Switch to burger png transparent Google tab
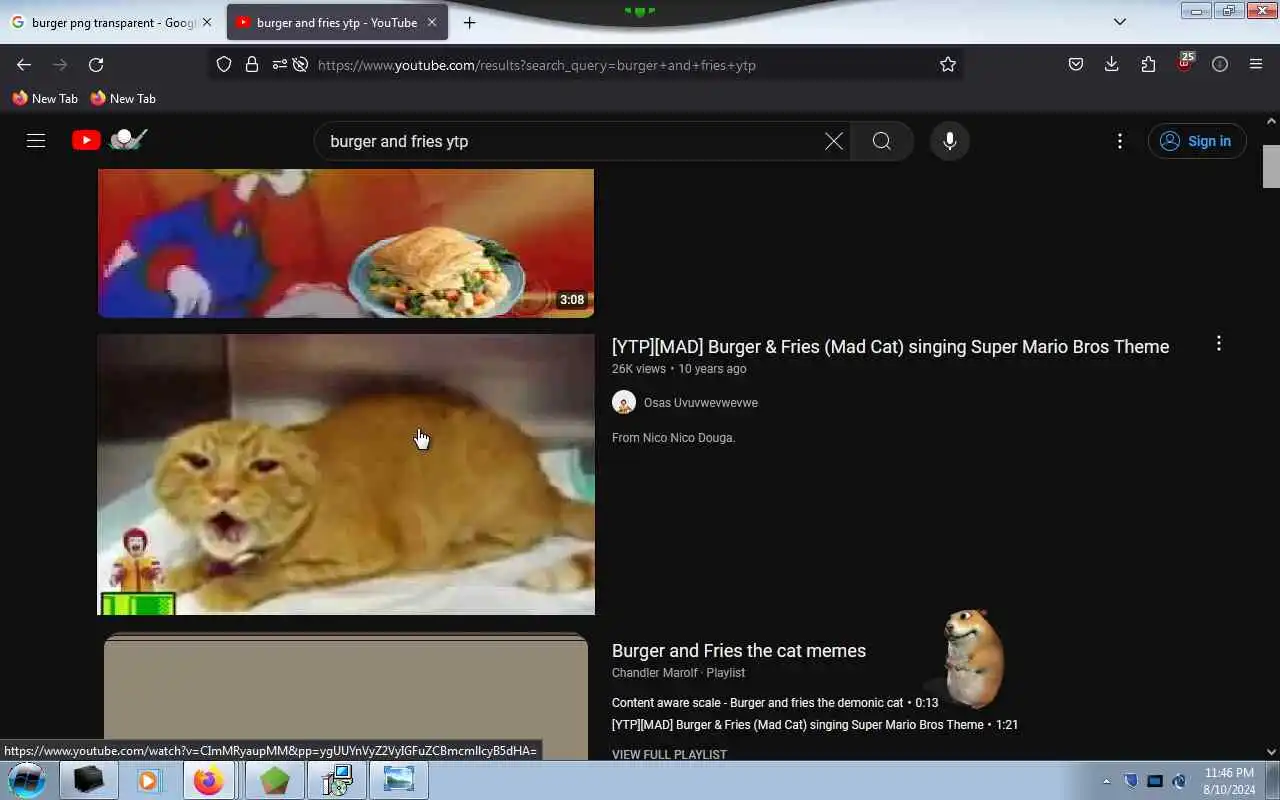This screenshot has height=800, width=1280. [x=112, y=22]
